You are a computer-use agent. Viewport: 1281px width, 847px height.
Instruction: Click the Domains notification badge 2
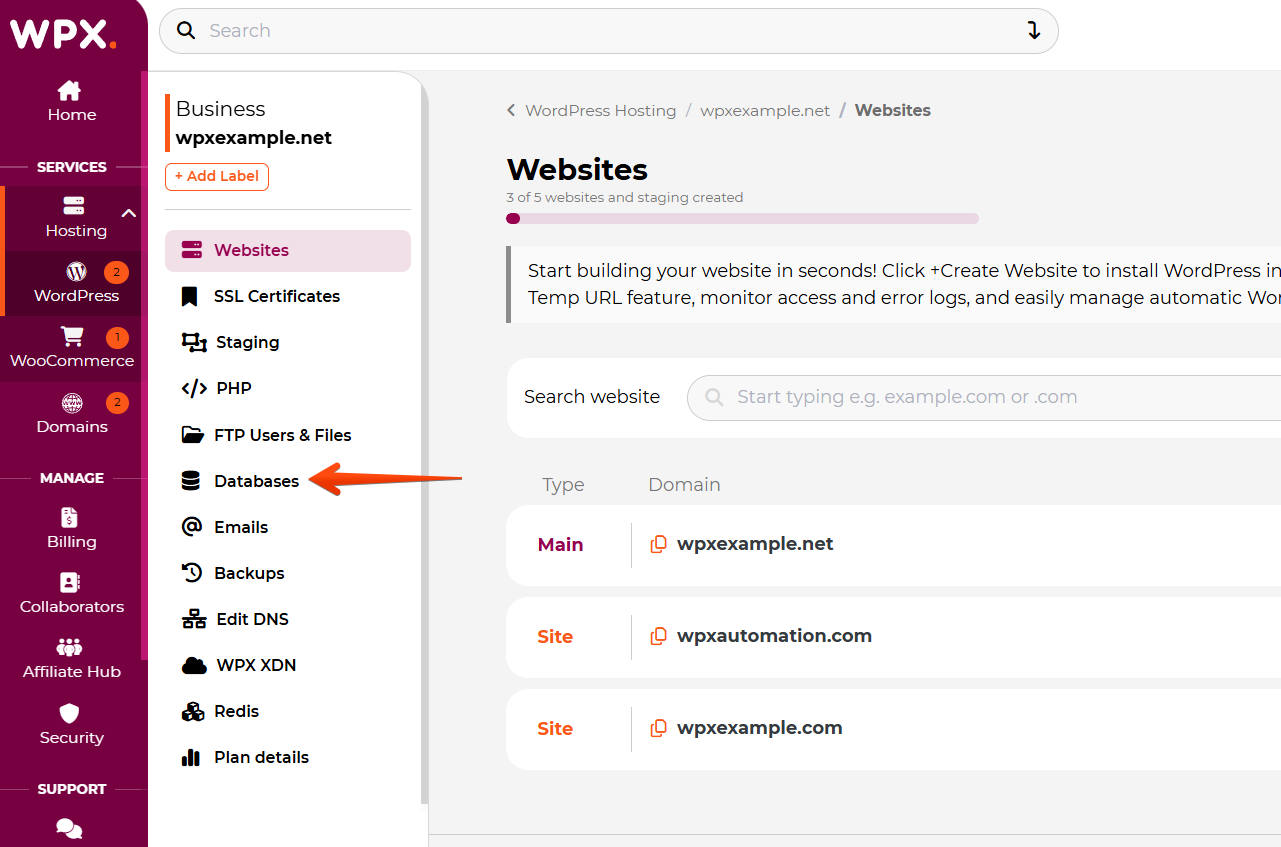pos(117,403)
